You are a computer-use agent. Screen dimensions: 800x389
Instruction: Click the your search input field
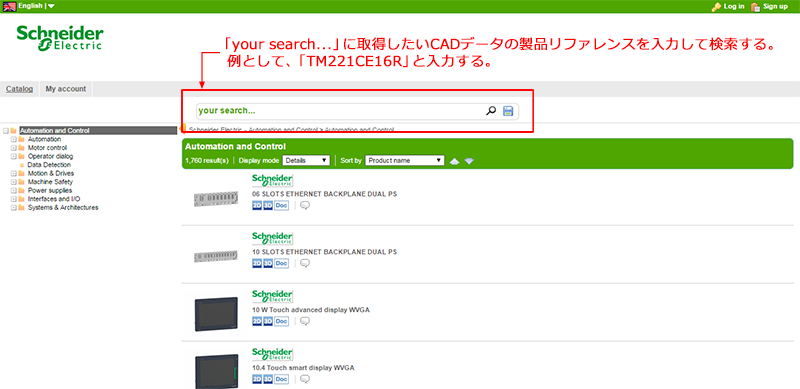(x=340, y=111)
